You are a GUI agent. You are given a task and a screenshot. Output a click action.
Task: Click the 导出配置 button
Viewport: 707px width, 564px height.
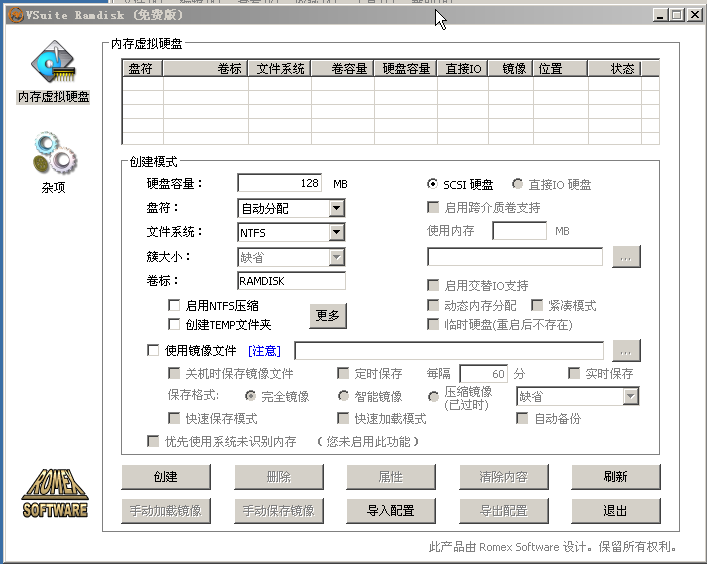pyautogui.click(x=504, y=510)
